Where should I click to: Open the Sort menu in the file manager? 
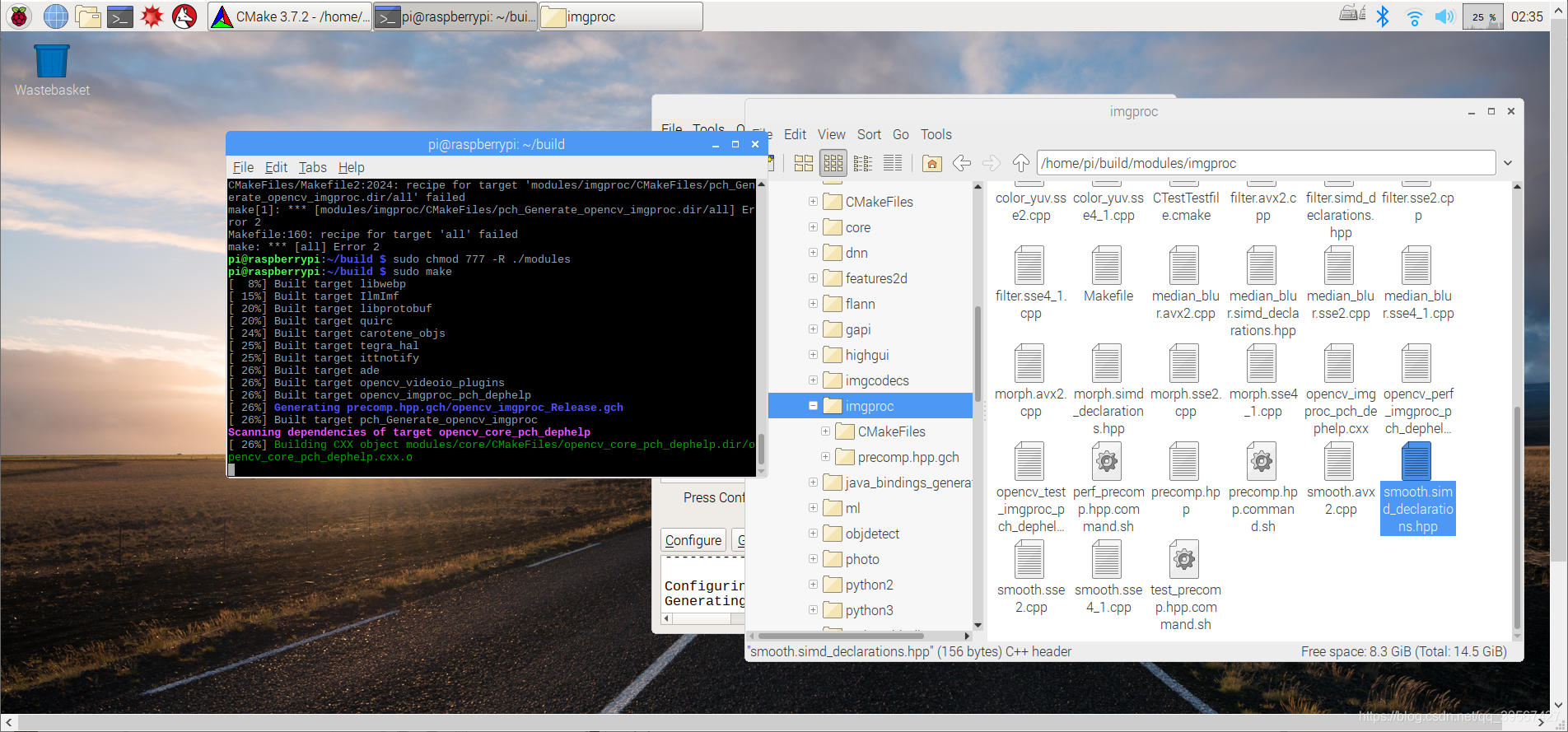[x=869, y=134]
